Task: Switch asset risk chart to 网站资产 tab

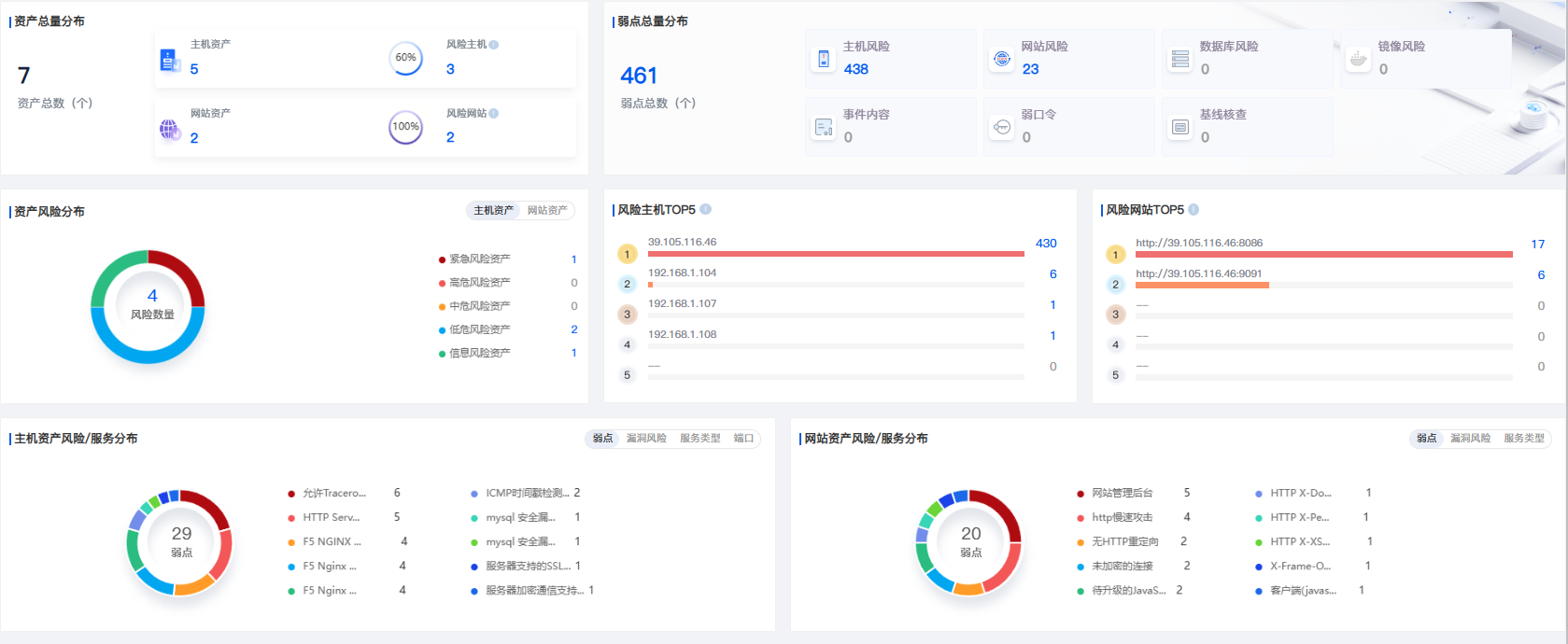Action: point(547,211)
